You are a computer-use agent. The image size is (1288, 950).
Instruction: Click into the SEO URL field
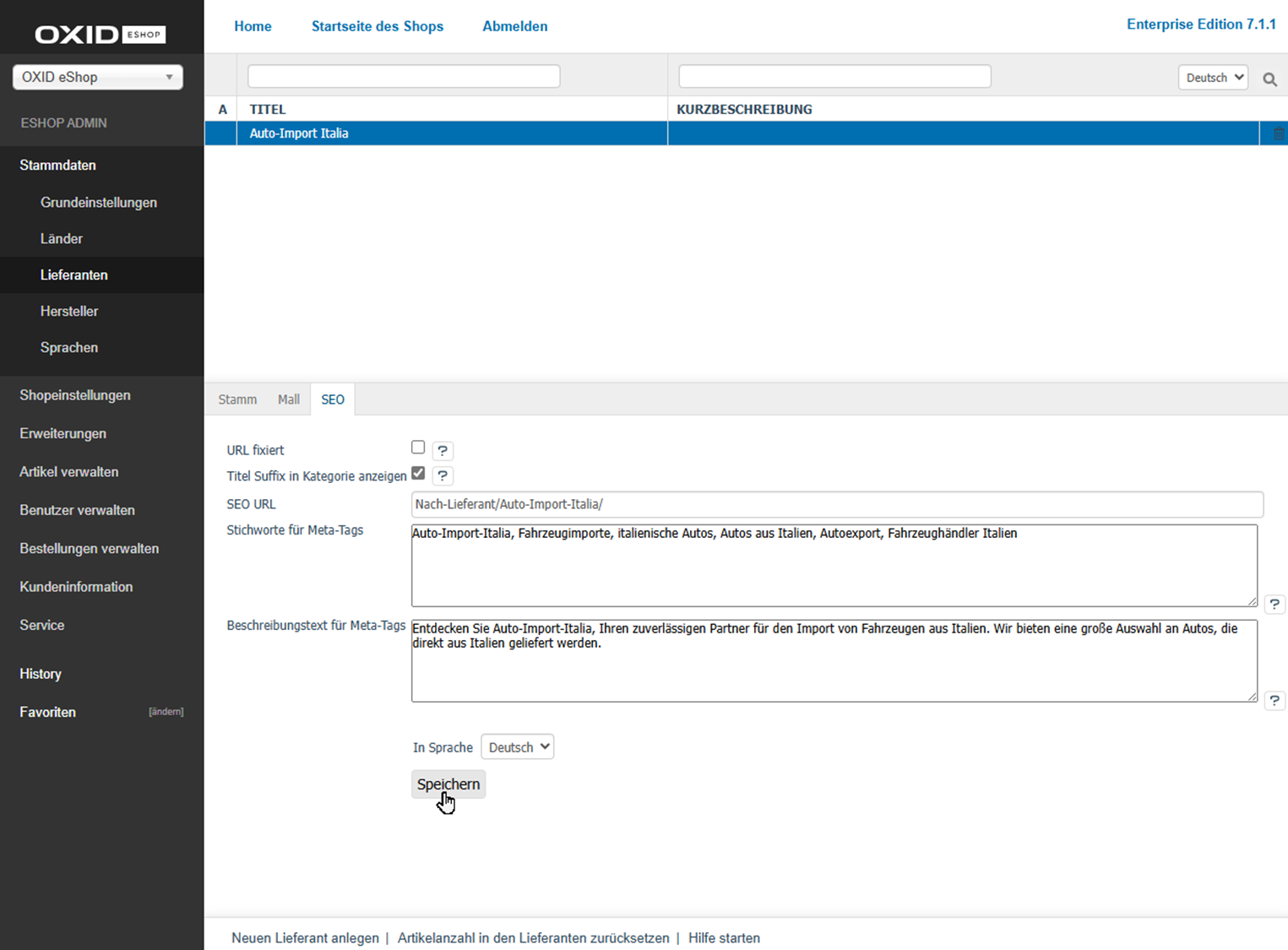(x=836, y=504)
